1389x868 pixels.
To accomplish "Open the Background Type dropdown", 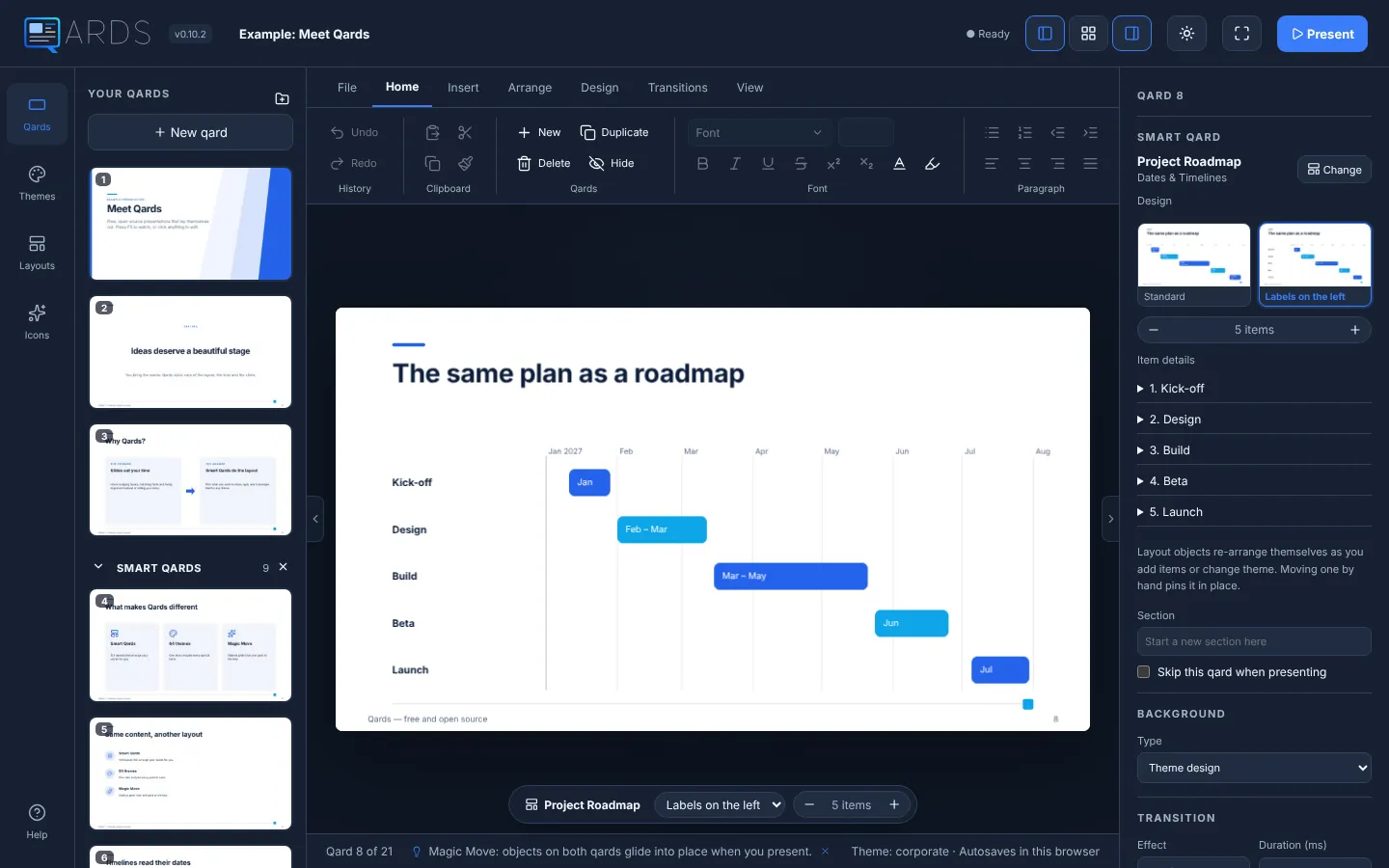I will [x=1254, y=768].
